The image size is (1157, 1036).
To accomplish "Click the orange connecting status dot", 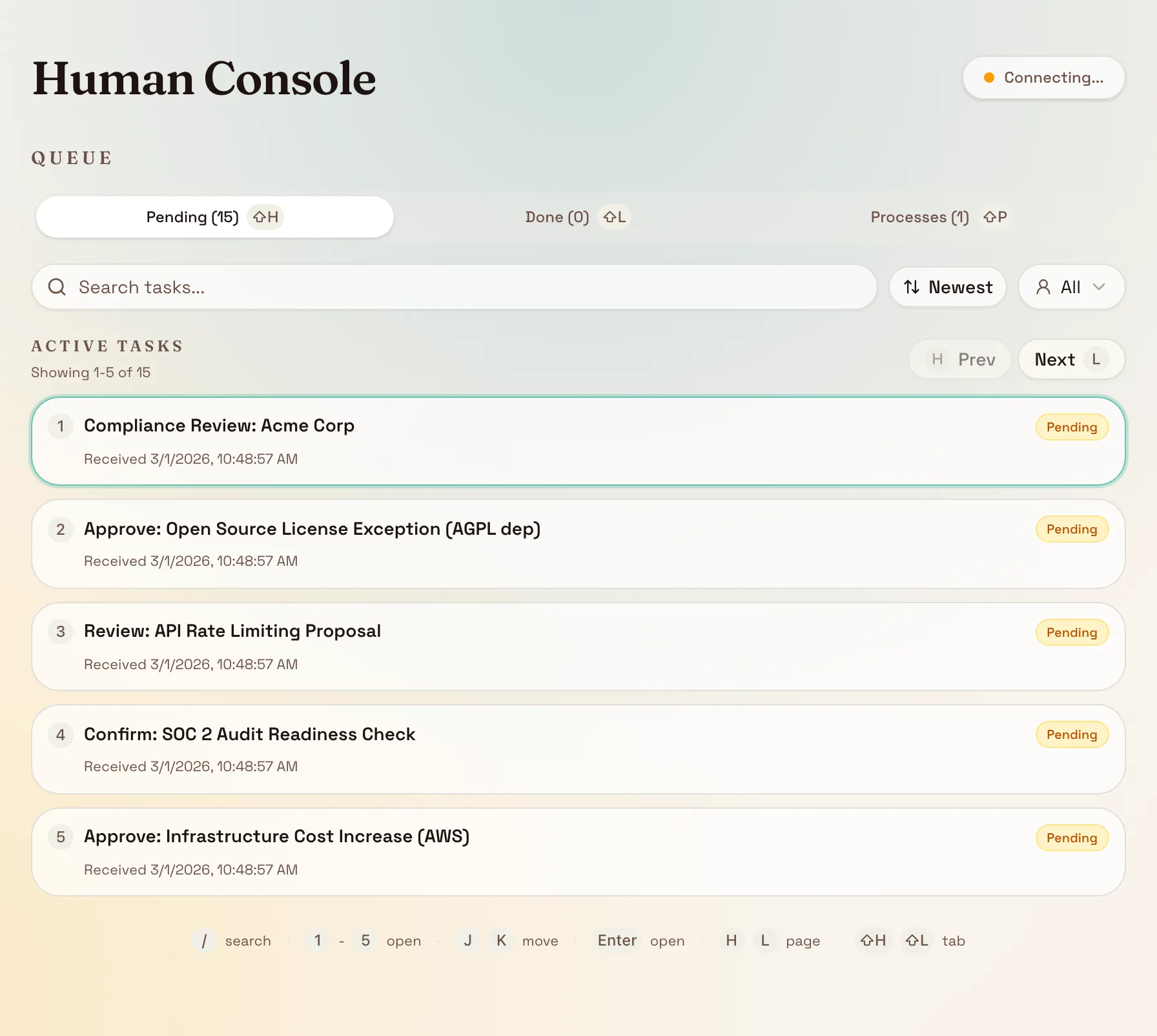I will 988,78.
